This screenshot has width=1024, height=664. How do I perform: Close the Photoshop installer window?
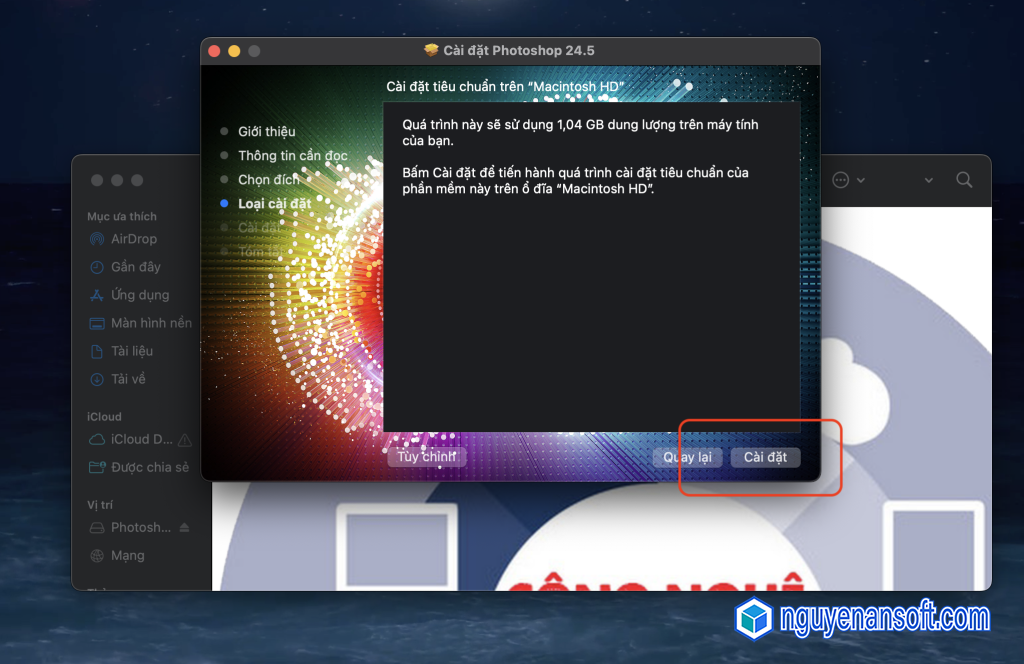click(x=214, y=51)
